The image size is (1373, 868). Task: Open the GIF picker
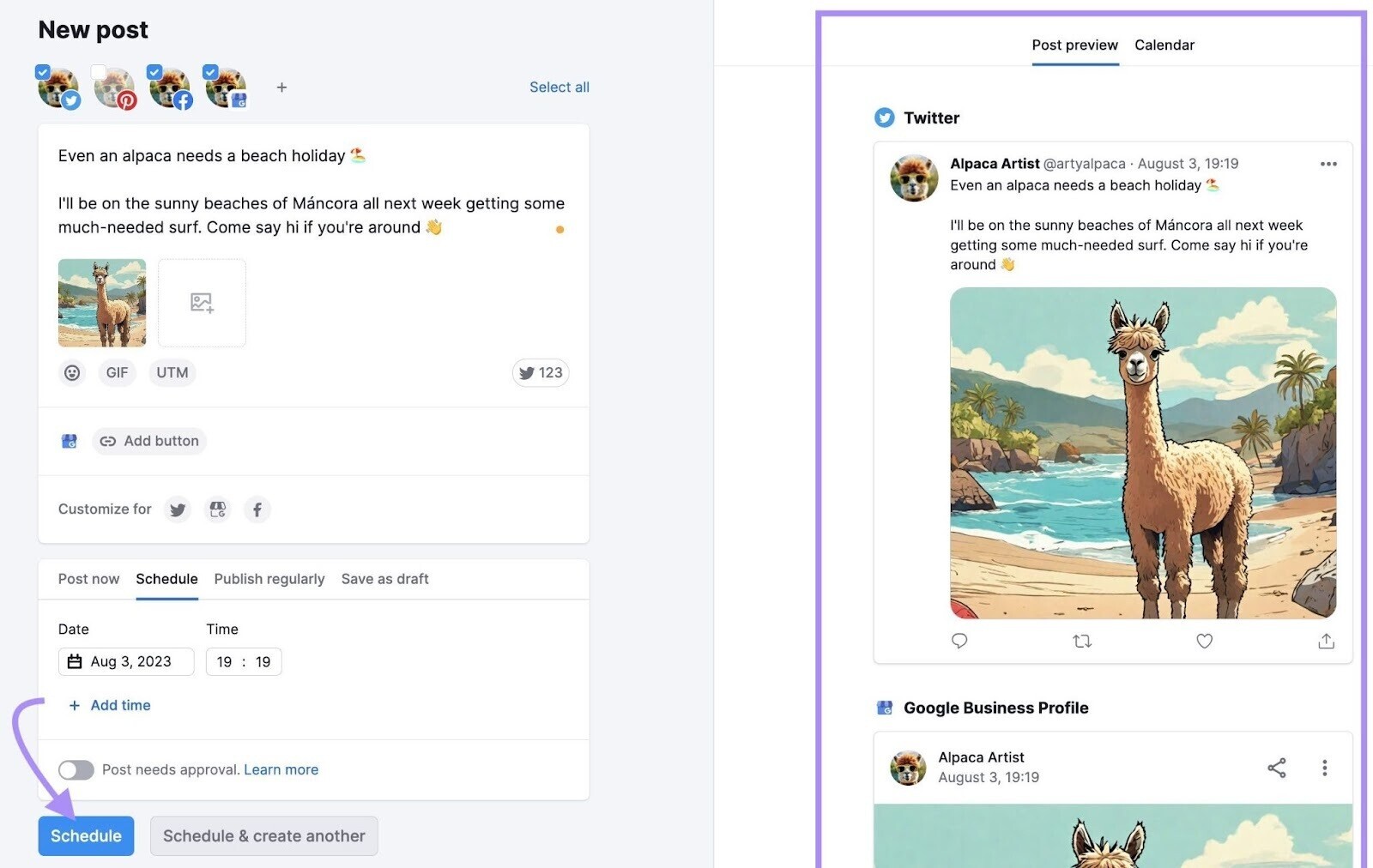(x=117, y=372)
